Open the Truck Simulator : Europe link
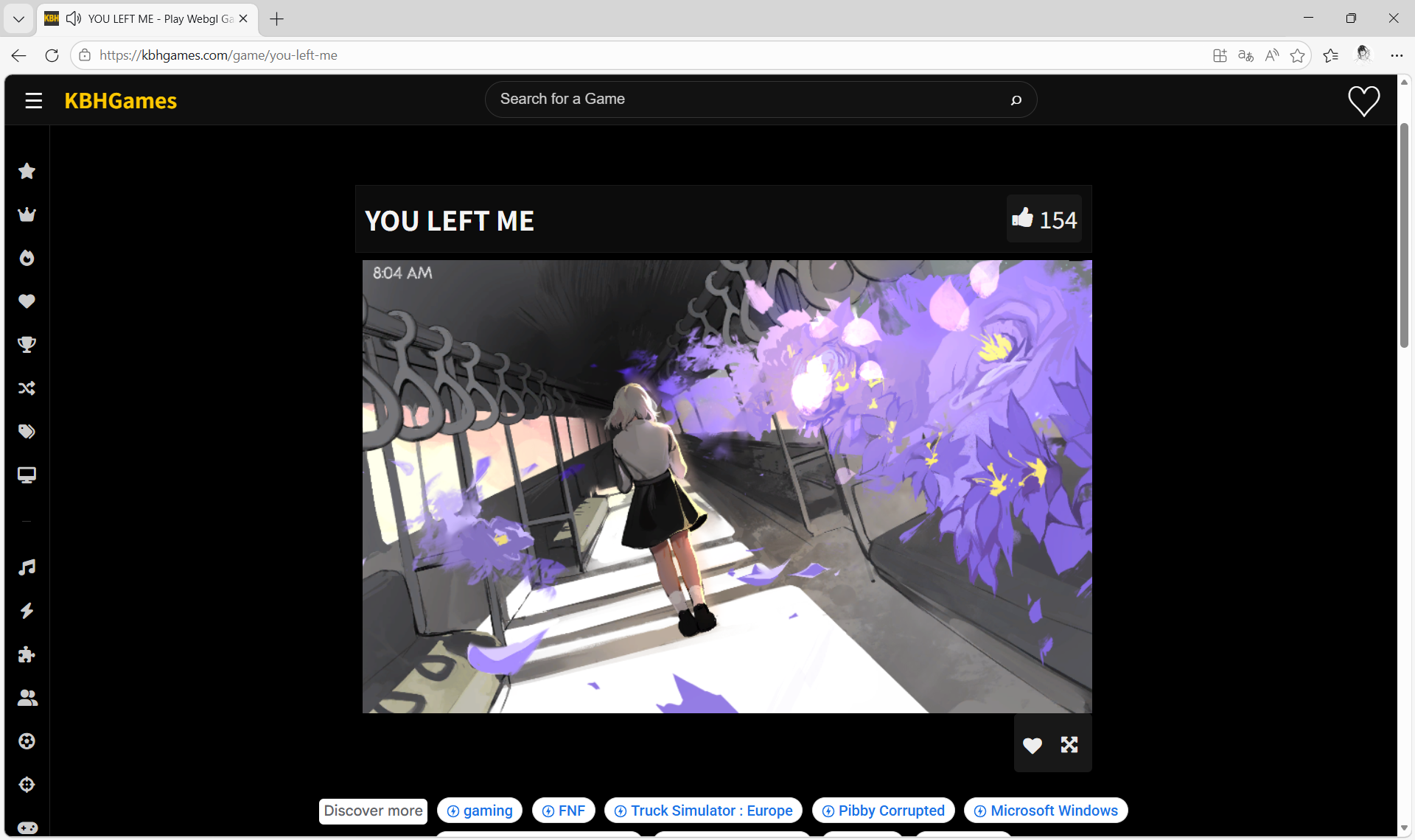Image resolution: width=1415 pixels, height=840 pixels. click(703, 811)
